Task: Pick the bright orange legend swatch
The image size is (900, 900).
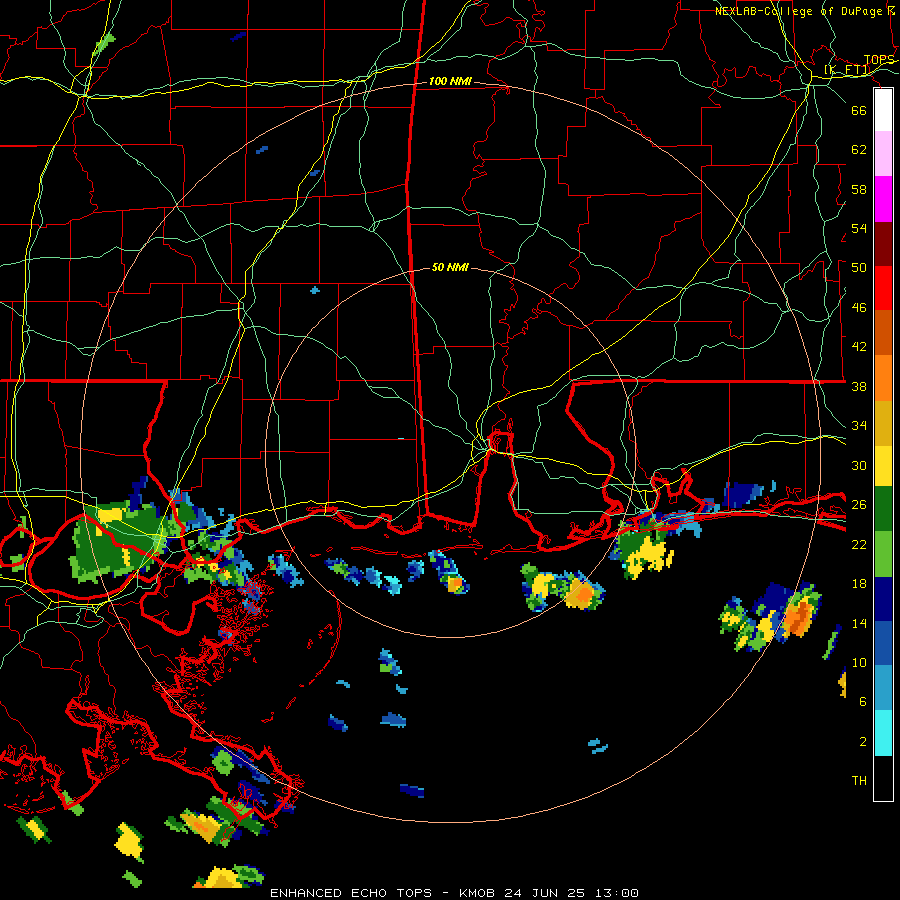Action: pyautogui.click(x=883, y=378)
